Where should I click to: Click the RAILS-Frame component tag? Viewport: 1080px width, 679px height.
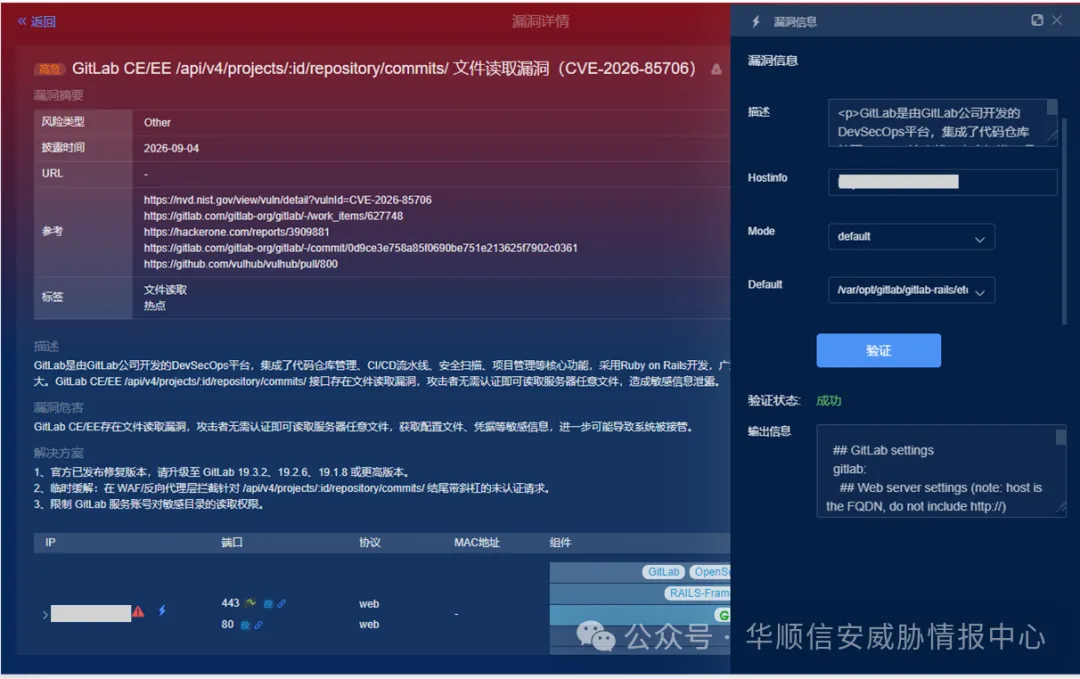click(x=697, y=593)
